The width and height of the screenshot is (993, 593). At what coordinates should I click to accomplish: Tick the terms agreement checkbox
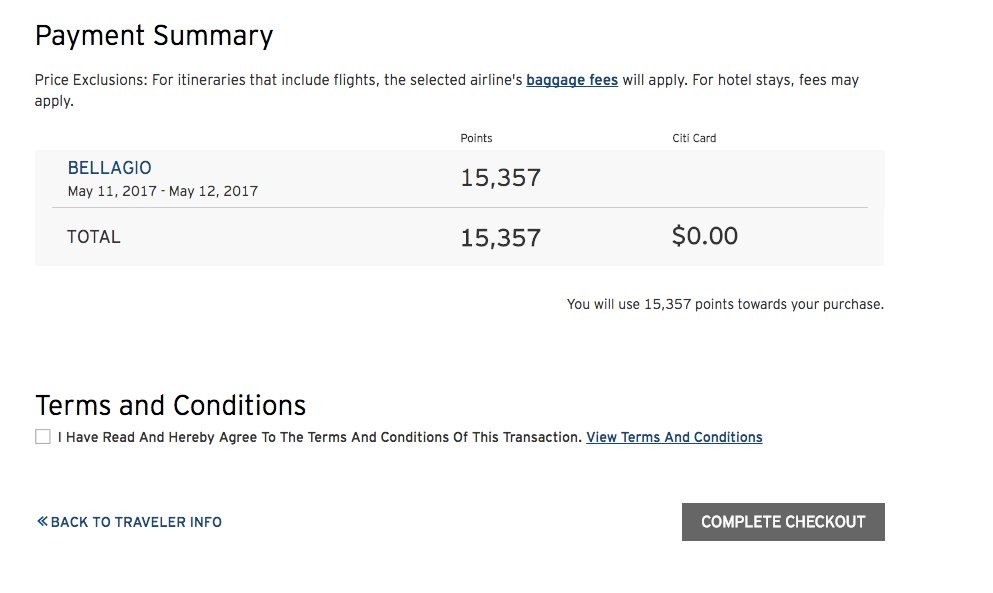[x=43, y=437]
